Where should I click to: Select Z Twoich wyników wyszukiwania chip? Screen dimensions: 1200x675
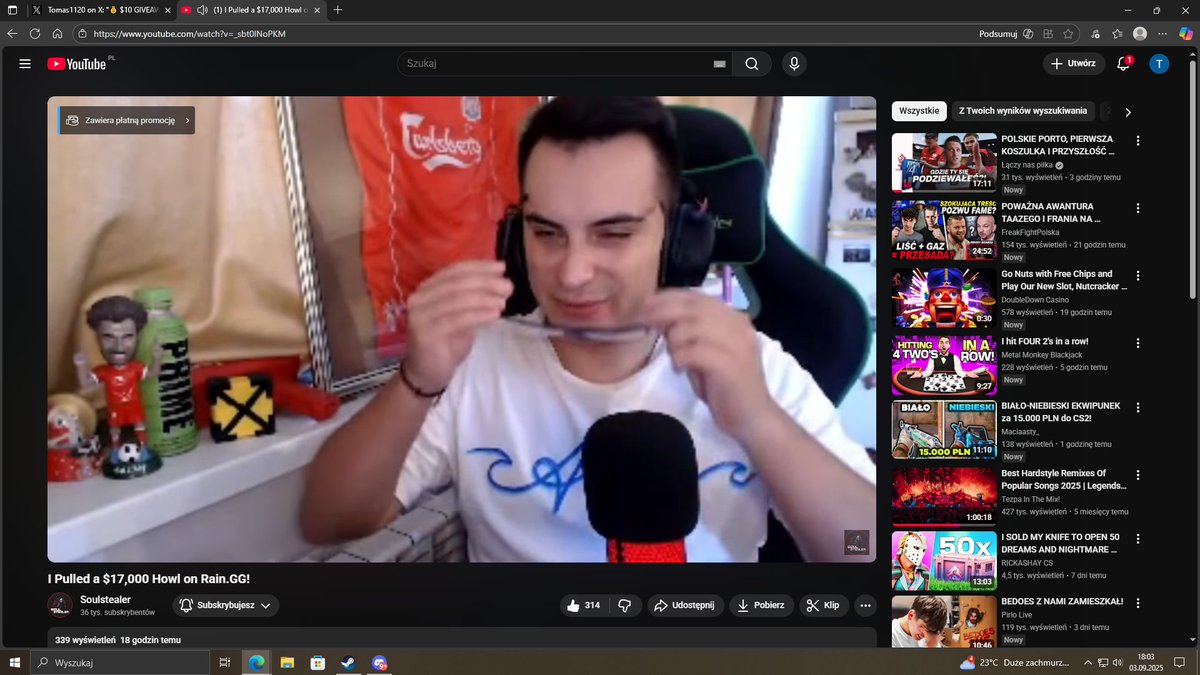1022,111
